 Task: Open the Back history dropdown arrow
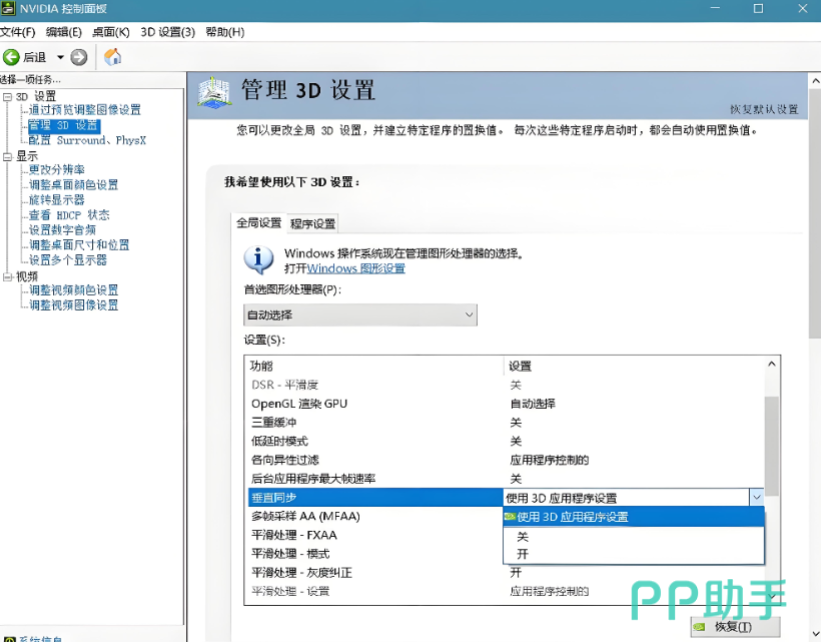click(60, 57)
